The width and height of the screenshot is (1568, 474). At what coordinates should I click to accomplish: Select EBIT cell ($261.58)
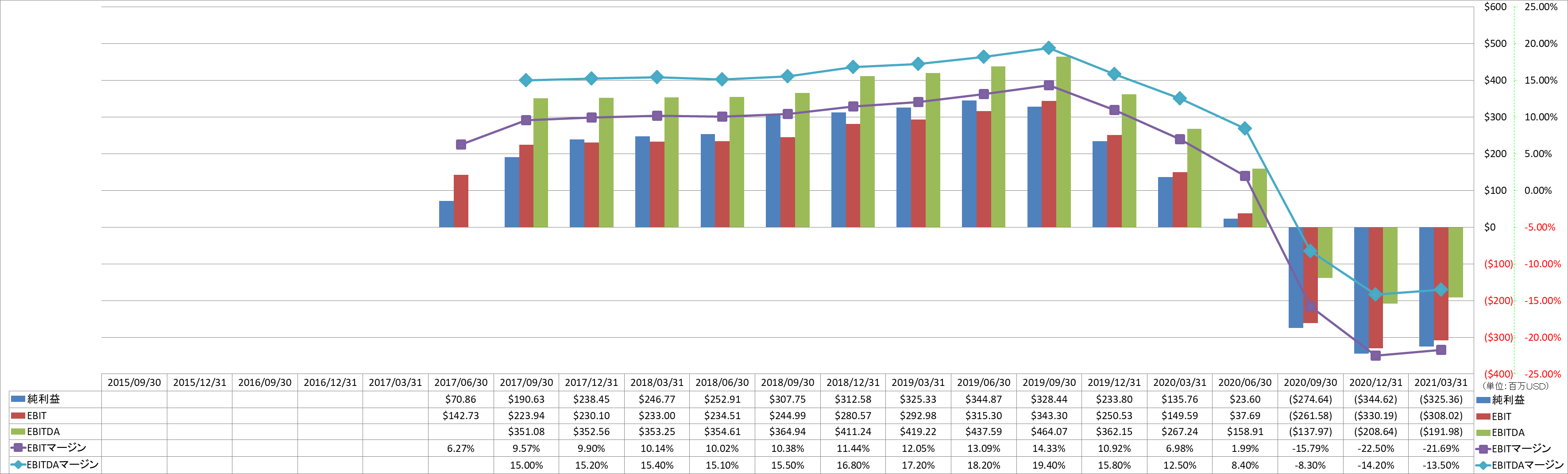pyautogui.click(x=1310, y=416)
